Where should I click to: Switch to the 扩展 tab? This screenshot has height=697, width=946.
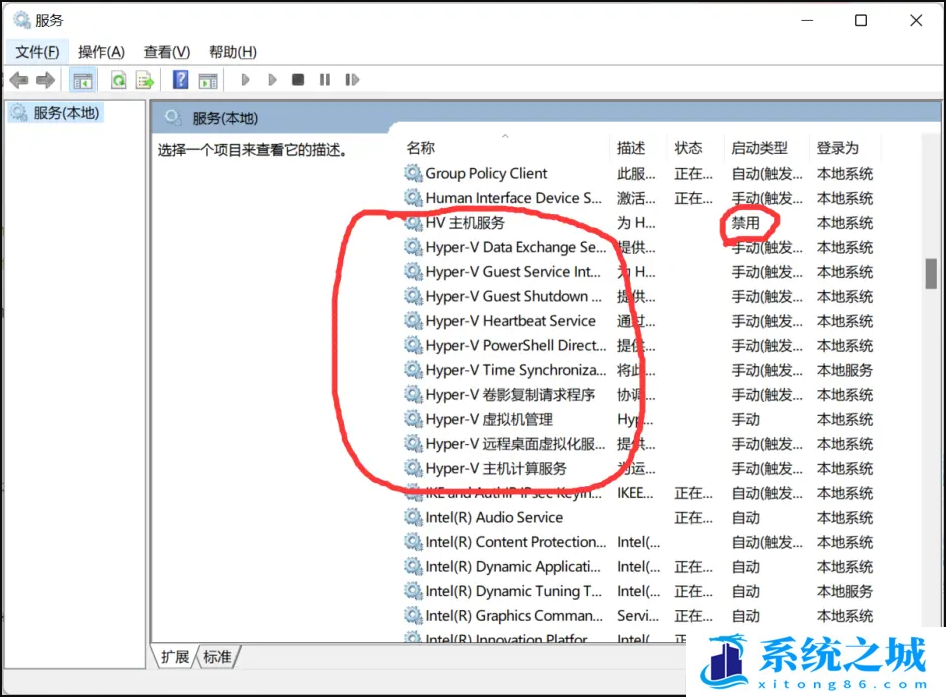(x=175, y=657)
